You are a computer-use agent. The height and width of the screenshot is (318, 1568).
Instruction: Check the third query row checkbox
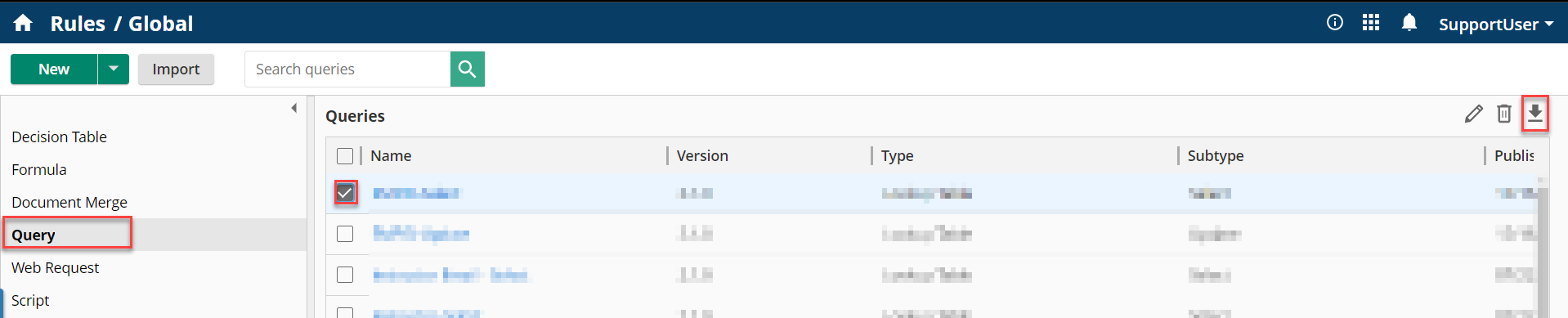(345, 275)
